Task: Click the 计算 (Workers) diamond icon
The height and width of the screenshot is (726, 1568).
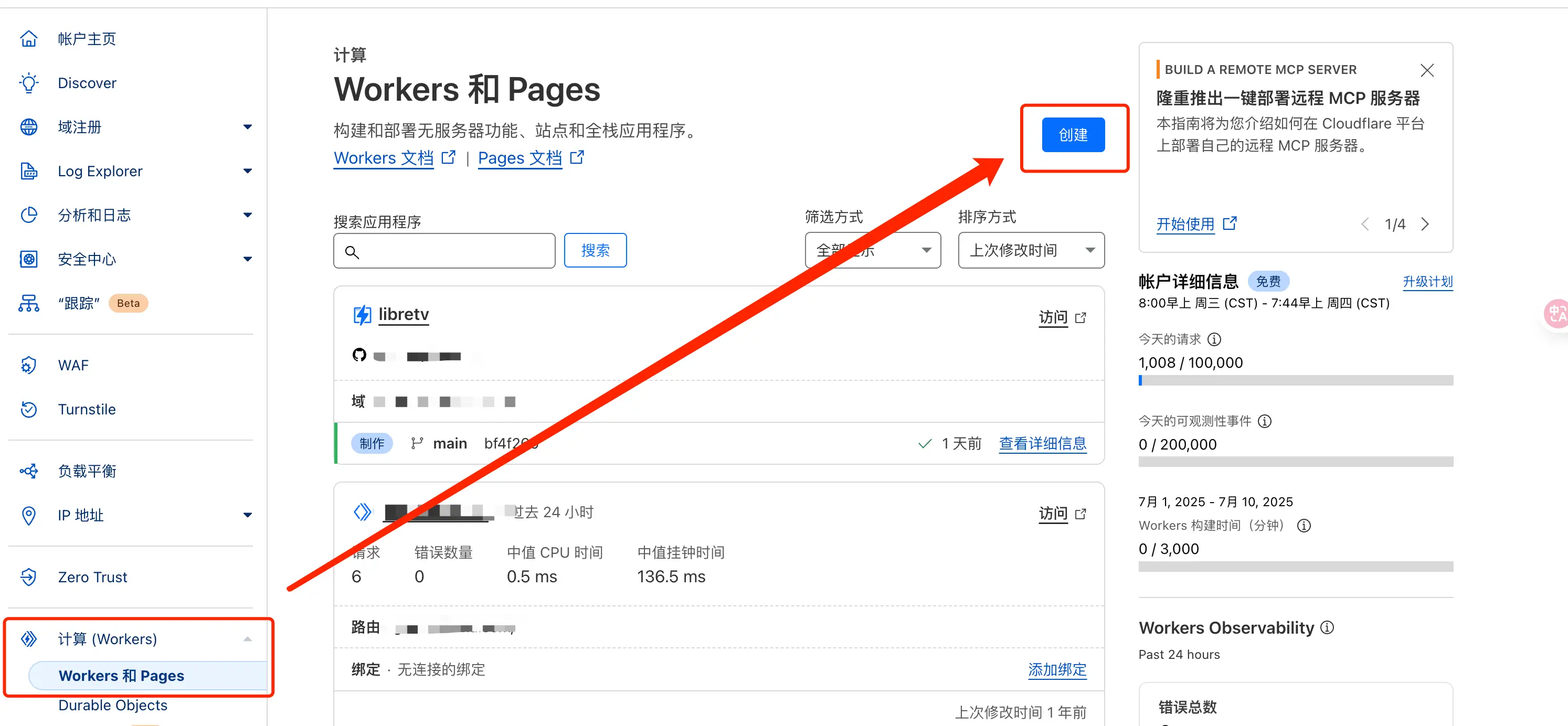Action: click(x=29, y=639)
